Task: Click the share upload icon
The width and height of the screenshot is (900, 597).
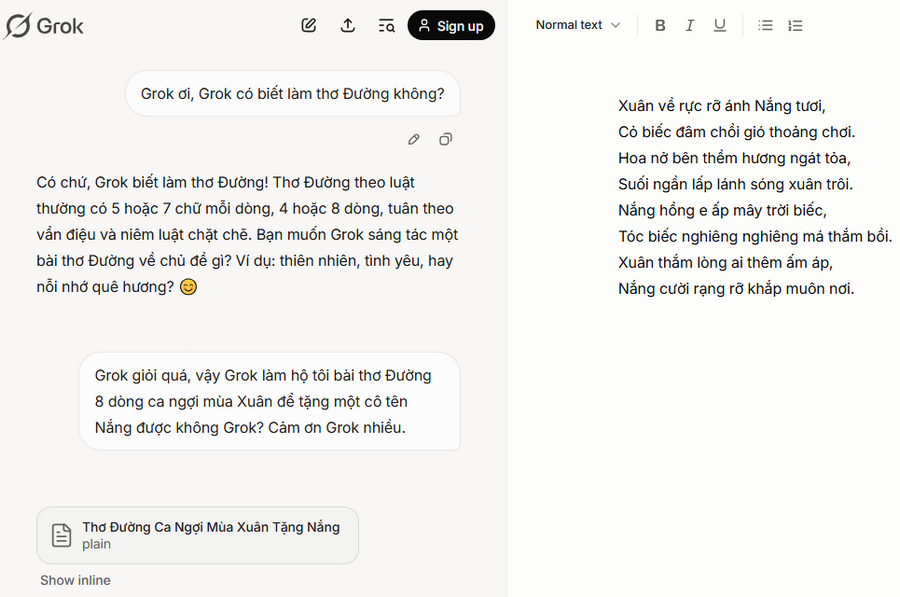Action: [x=348, y=25]
